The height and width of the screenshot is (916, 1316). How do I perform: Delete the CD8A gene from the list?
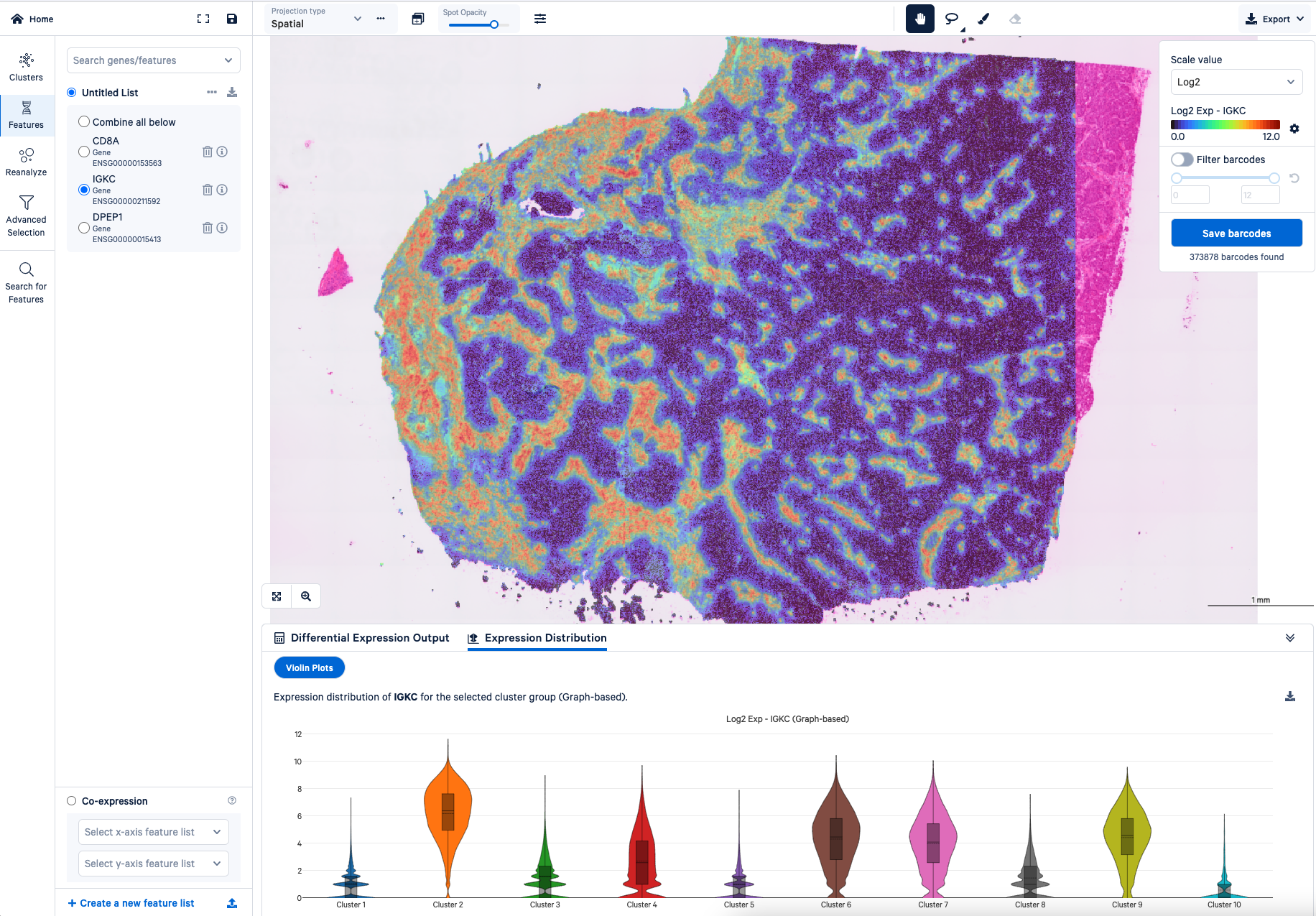click(x=208, y=152)
